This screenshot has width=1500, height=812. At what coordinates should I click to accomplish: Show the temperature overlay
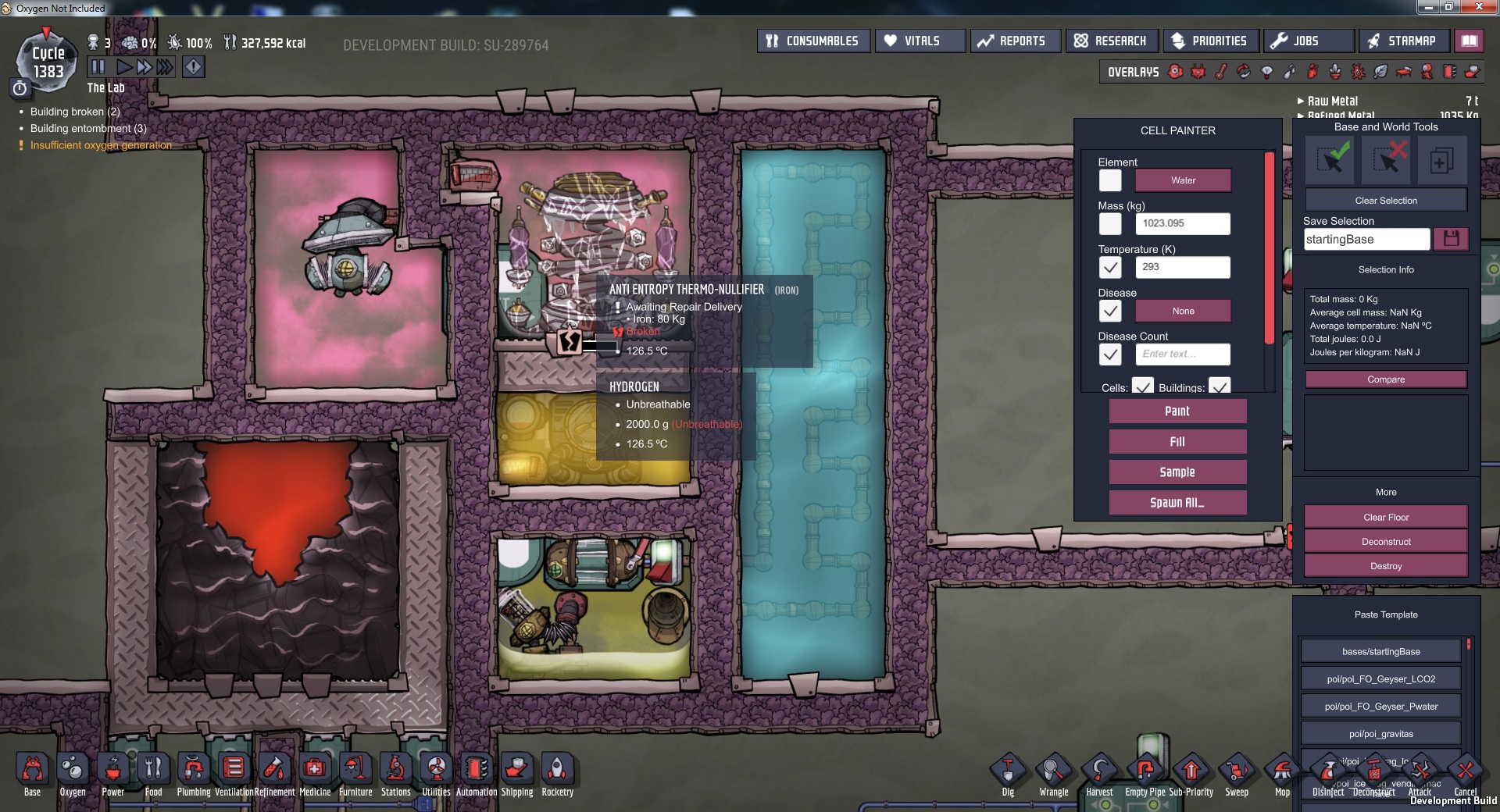pos(1220,72)
